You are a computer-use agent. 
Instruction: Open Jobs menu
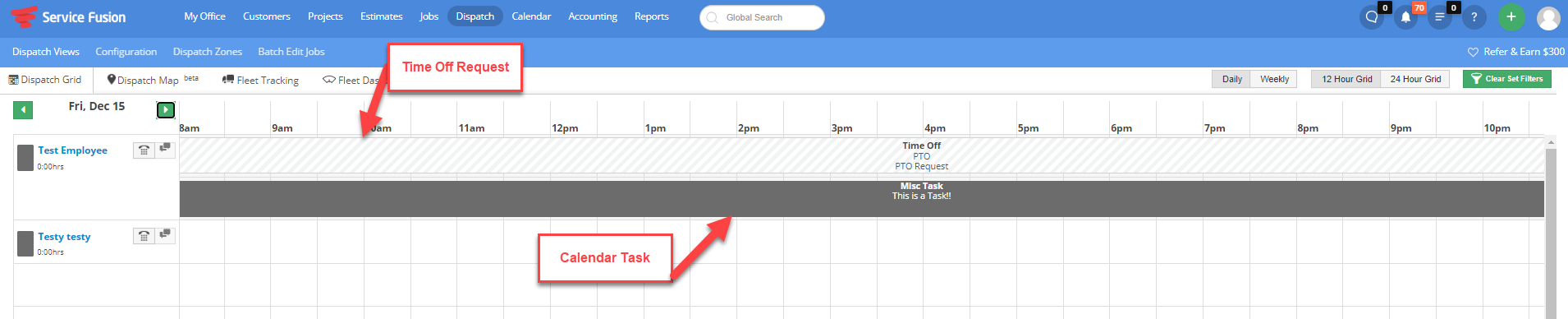click(429, 16)
